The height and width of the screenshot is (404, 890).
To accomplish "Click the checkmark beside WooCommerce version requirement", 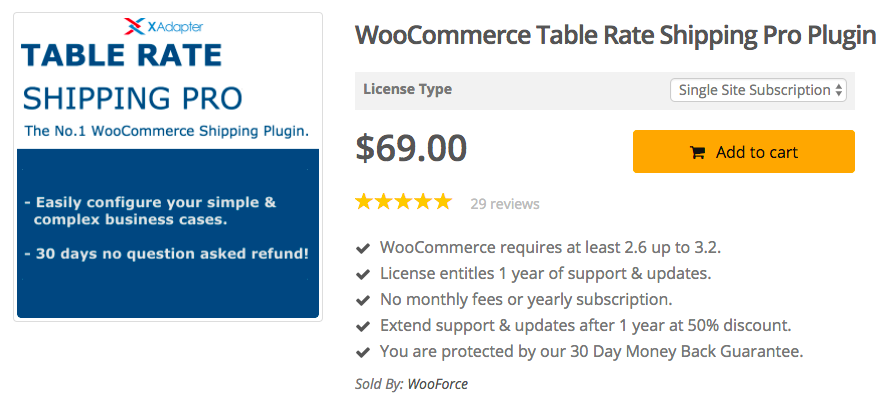I will (363, 247).
